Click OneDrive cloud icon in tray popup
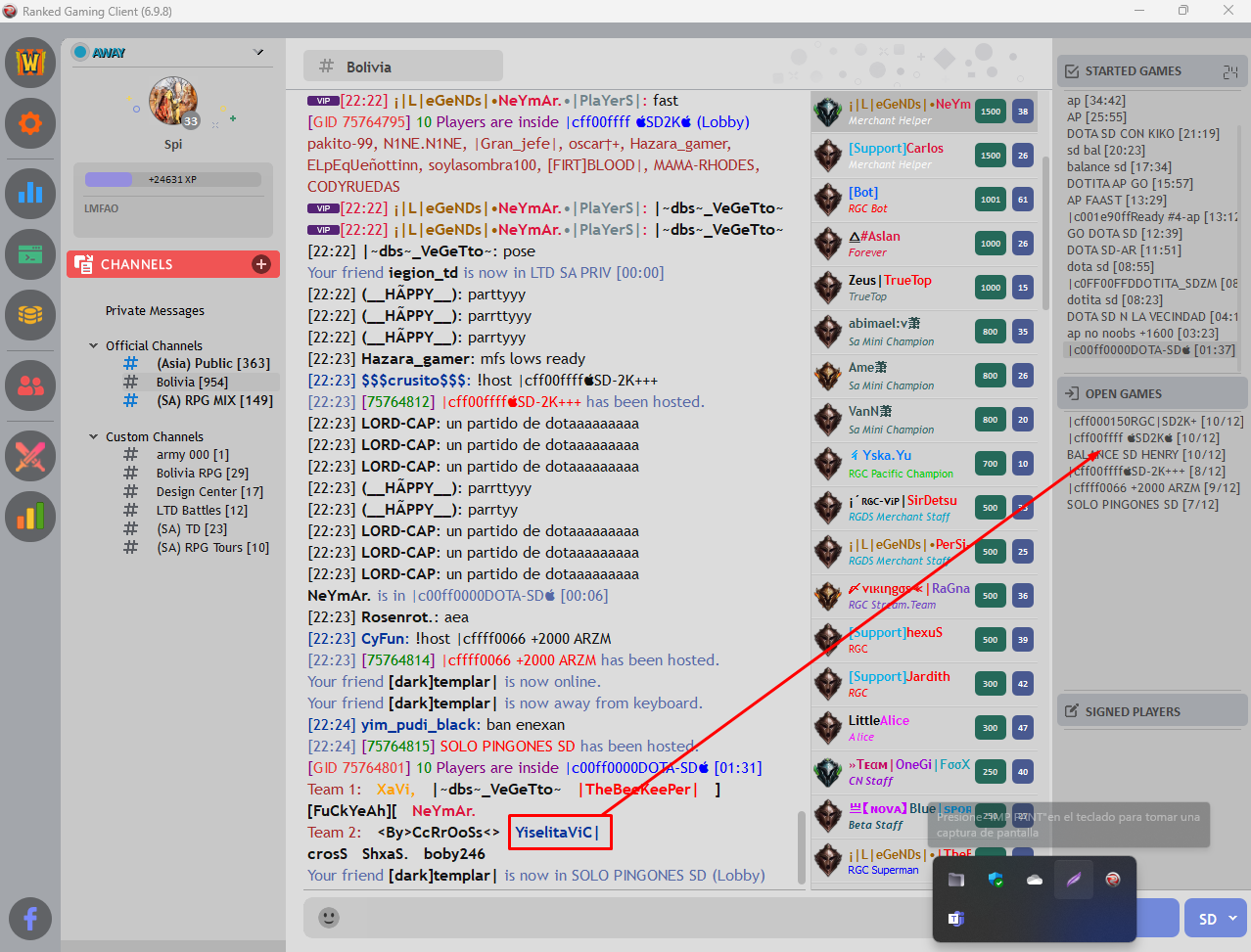Viewport: 1251px width, 952px height. pos(1035,880)
